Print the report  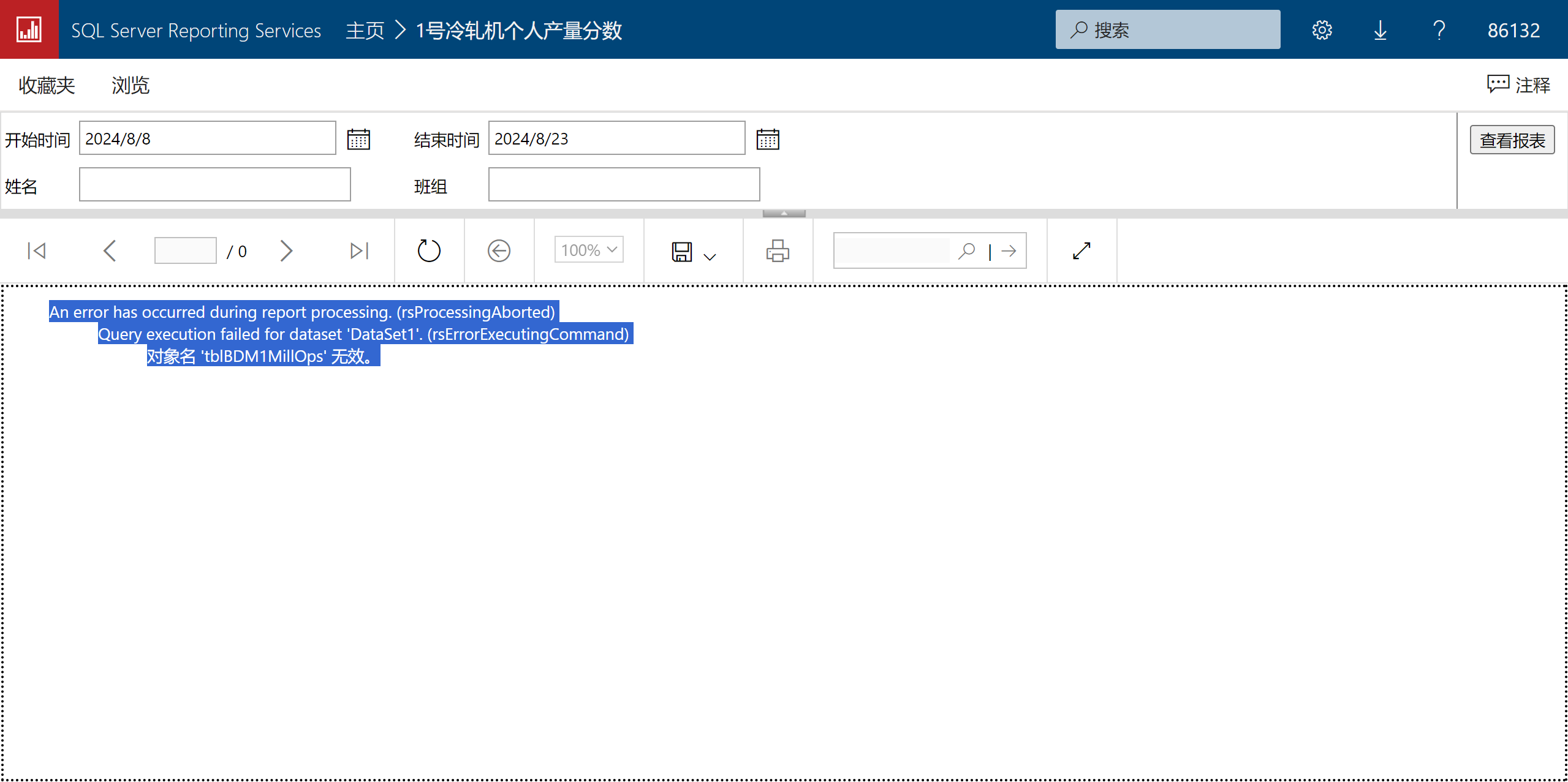pyautogui.click(x=777, y=250)
